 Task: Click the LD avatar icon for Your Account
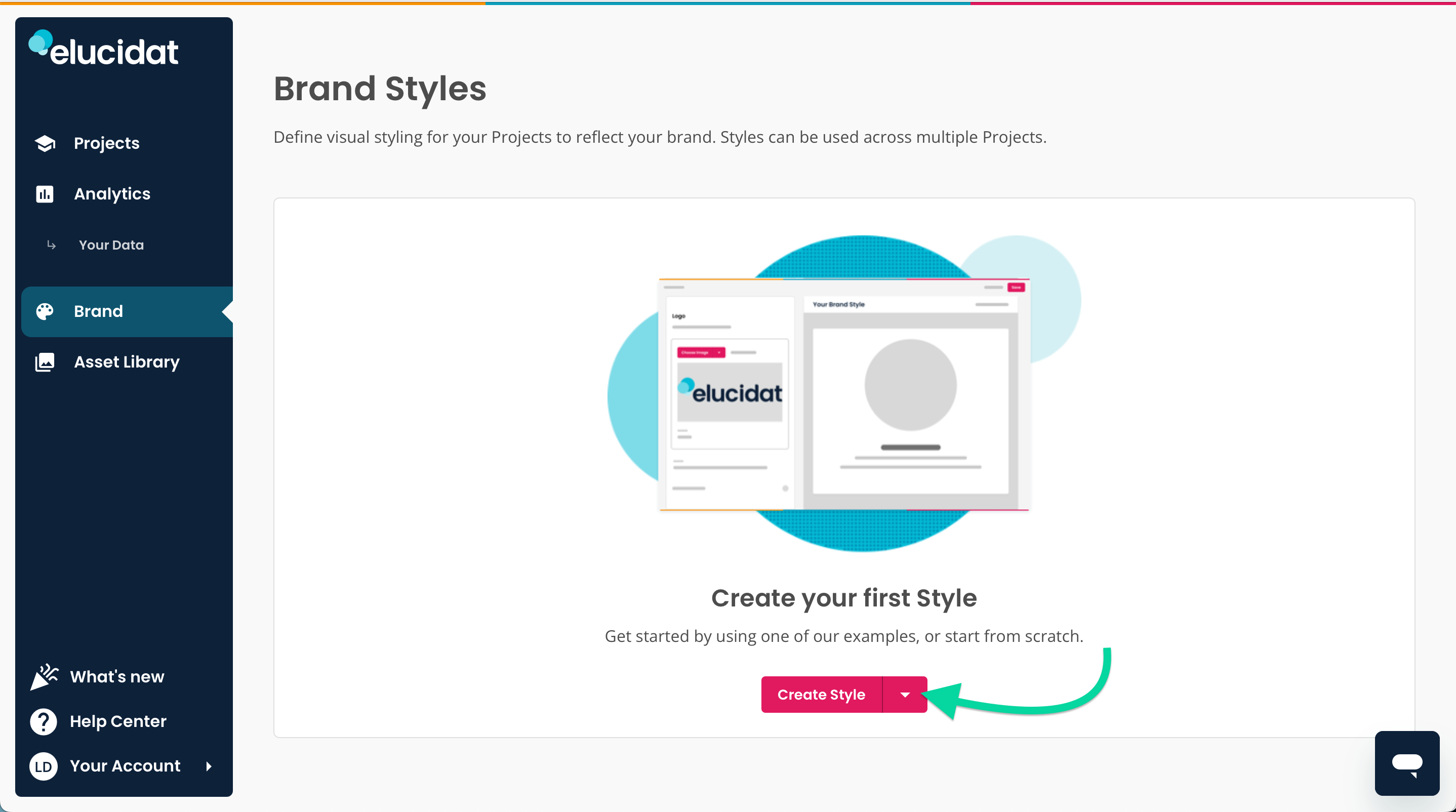43,766
